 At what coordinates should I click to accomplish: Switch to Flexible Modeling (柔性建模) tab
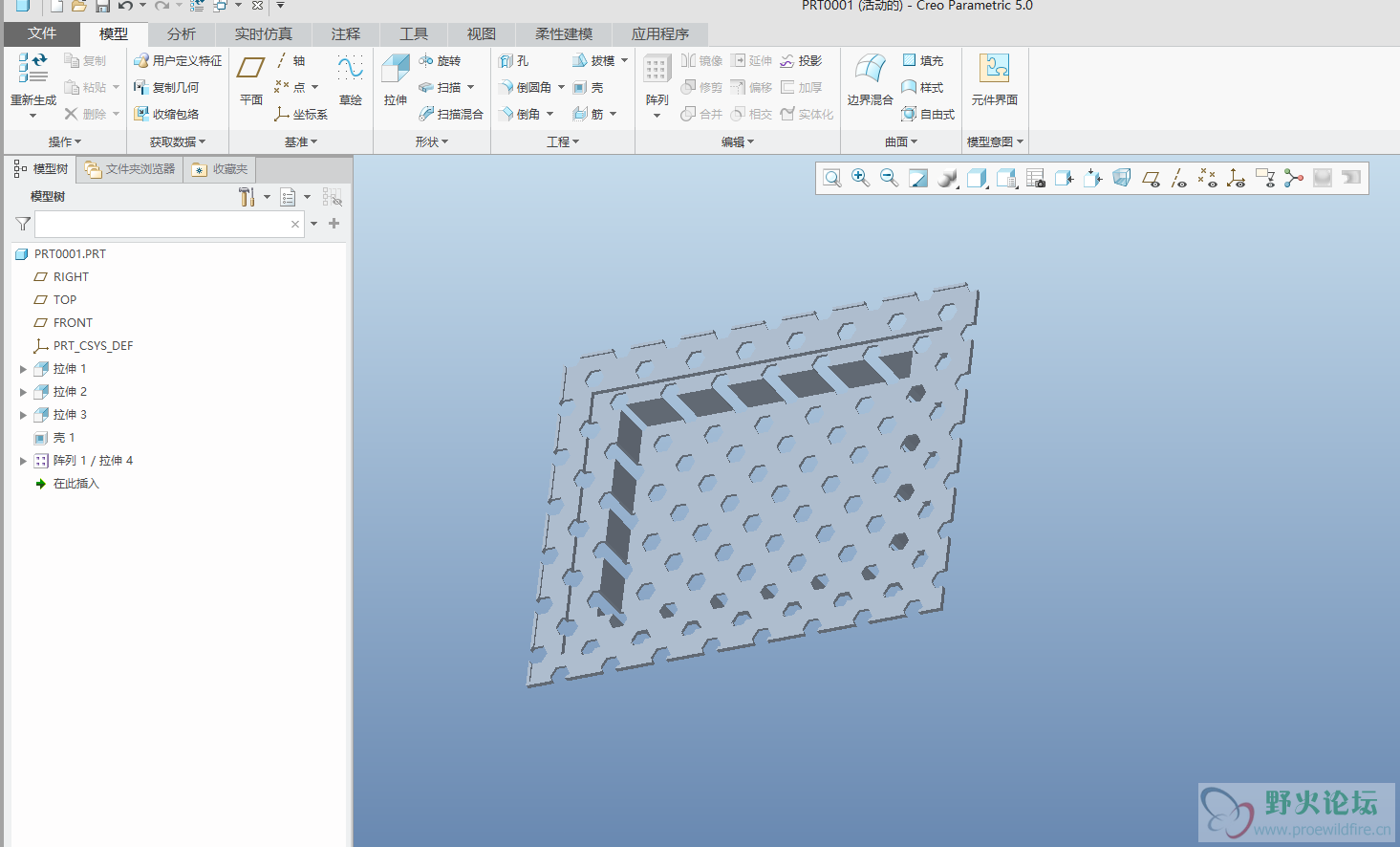pos(564,33)
